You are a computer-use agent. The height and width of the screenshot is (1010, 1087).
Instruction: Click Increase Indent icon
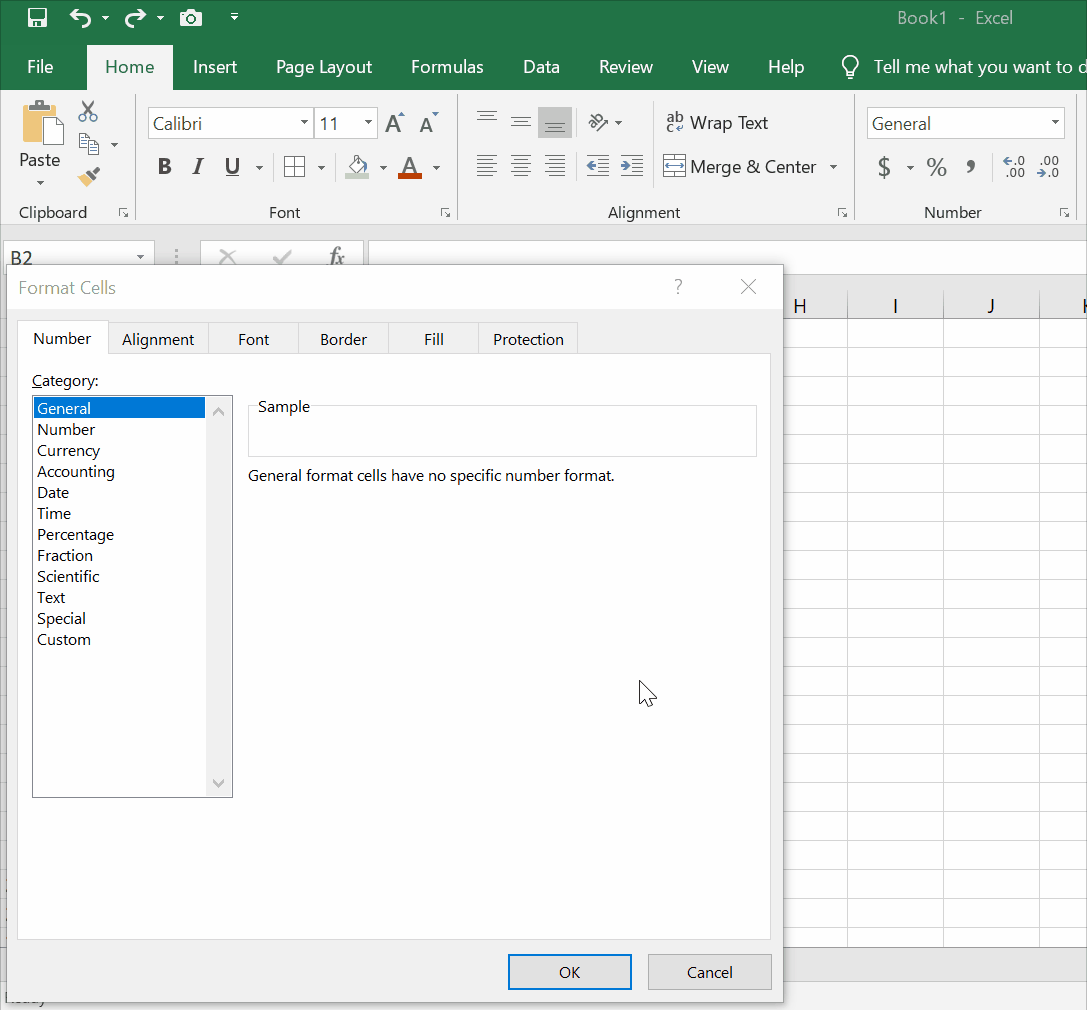pos(632,166)
